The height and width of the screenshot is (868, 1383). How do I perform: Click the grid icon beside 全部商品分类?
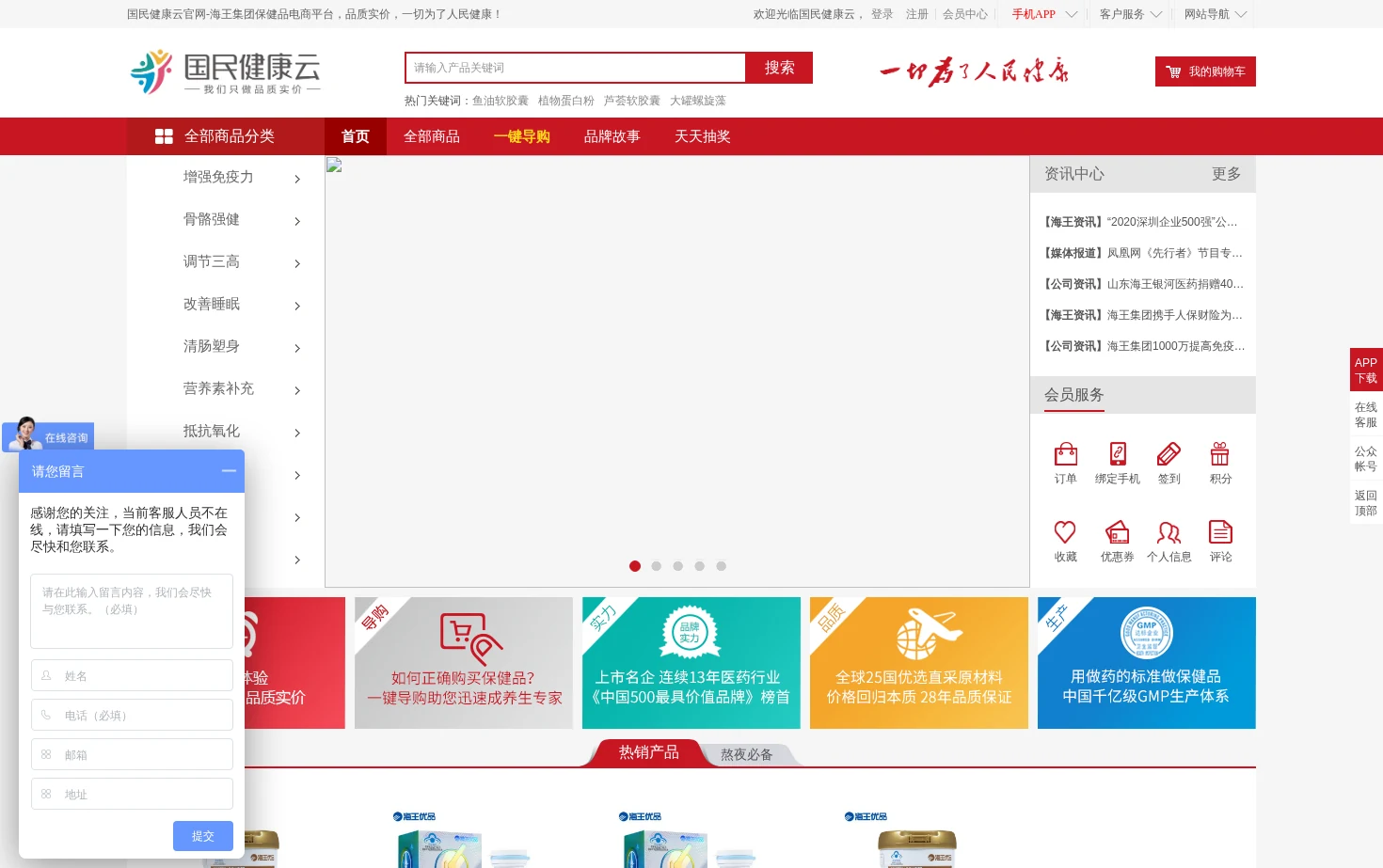[x=164, y=136]
